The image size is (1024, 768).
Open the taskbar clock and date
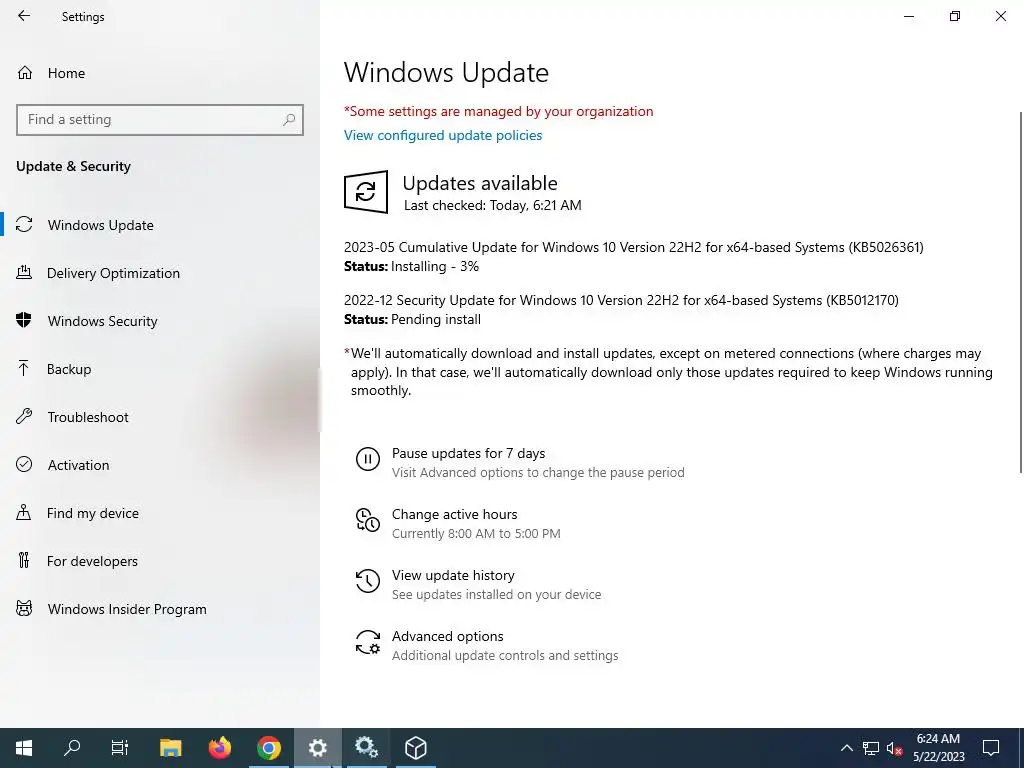pos(938,748)
